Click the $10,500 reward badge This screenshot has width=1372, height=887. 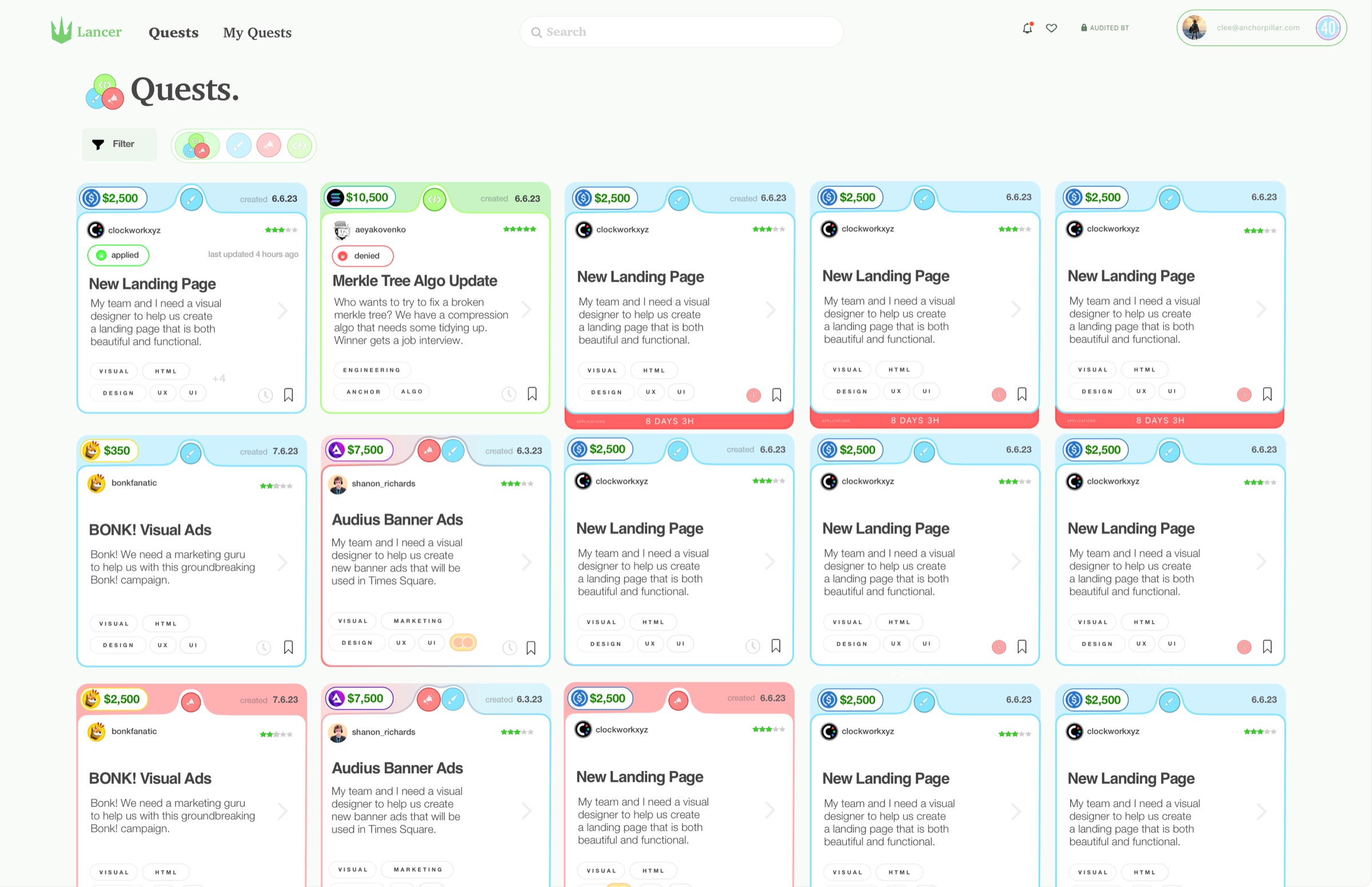[x=360, y=197]
